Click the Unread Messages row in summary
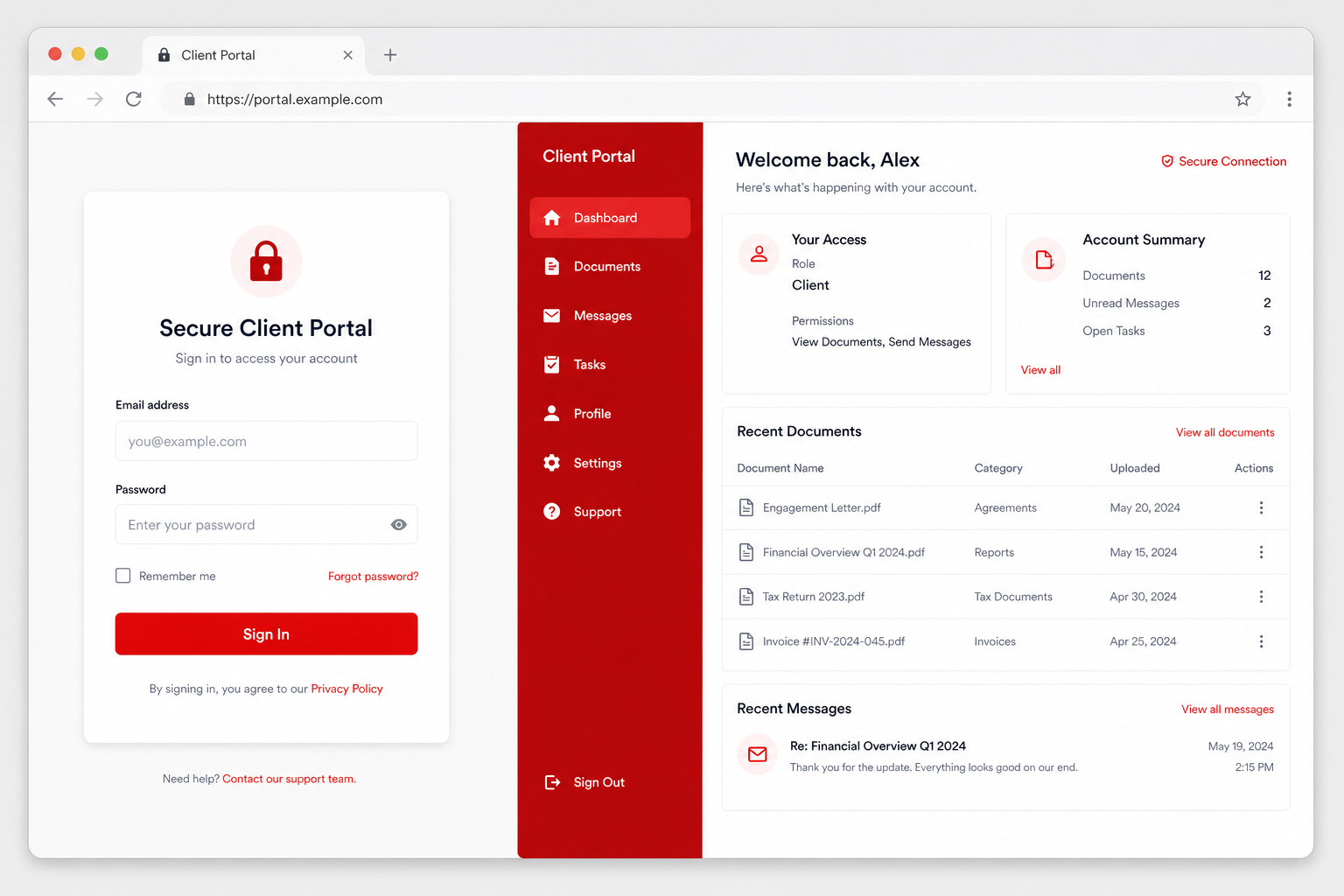 pos(1177,303)
